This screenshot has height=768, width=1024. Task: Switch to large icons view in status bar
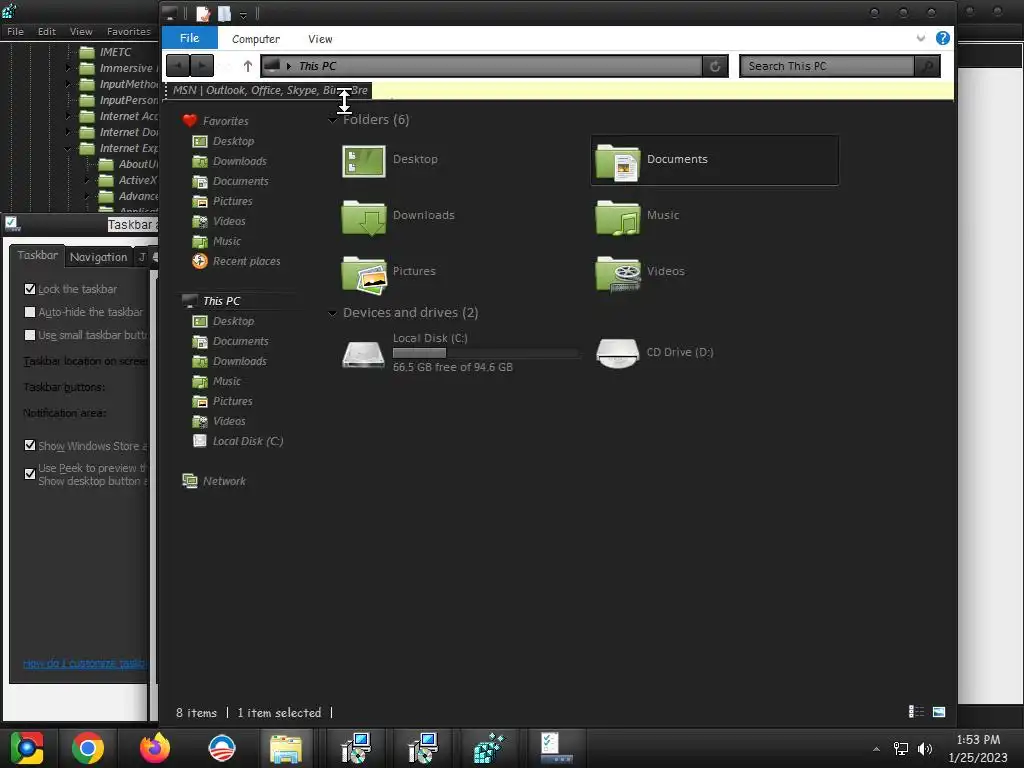(x=938, y=712)
